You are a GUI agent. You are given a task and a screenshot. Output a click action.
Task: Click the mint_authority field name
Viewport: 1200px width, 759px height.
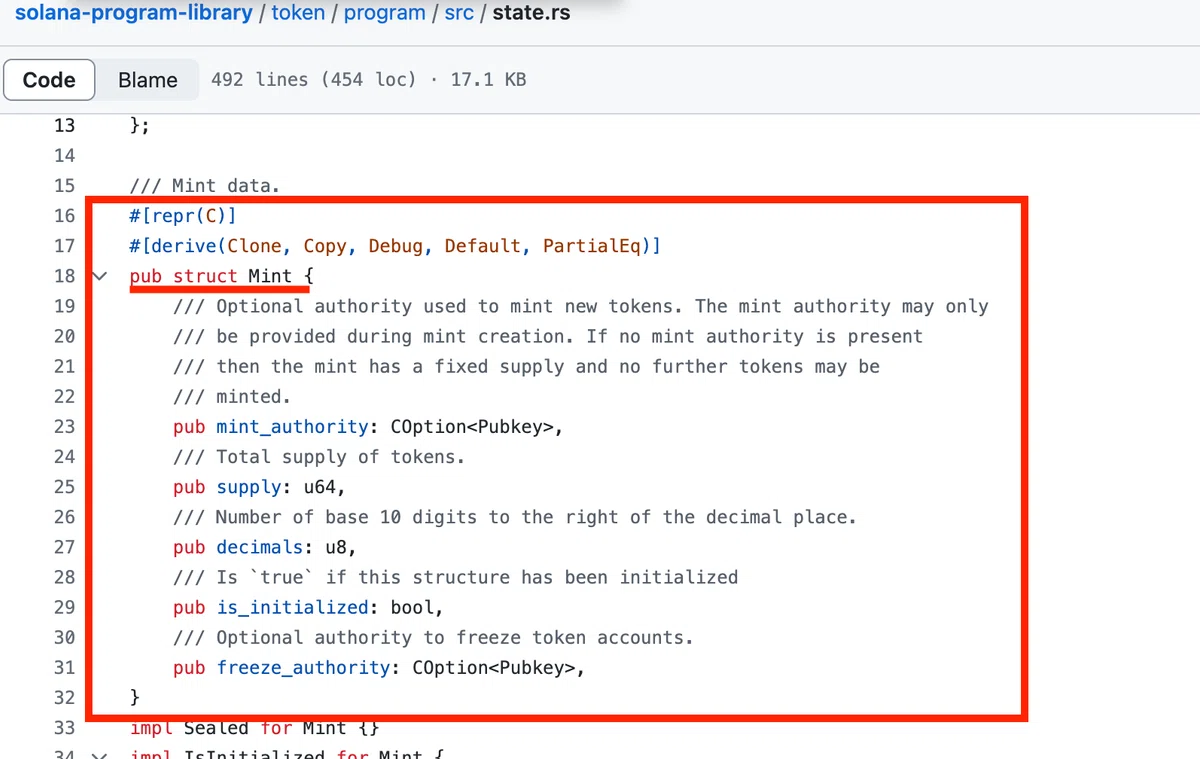[292, 426]
